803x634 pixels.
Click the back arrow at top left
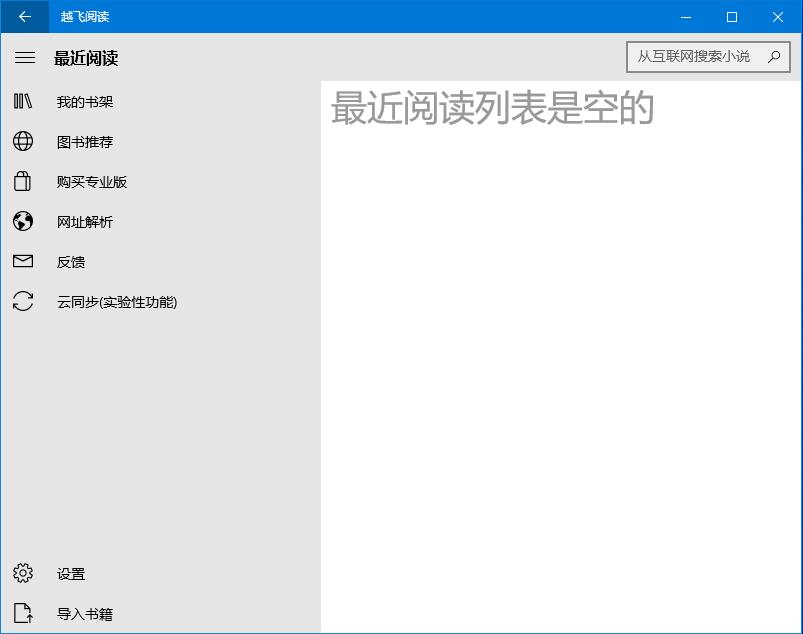tap(23, 17)
